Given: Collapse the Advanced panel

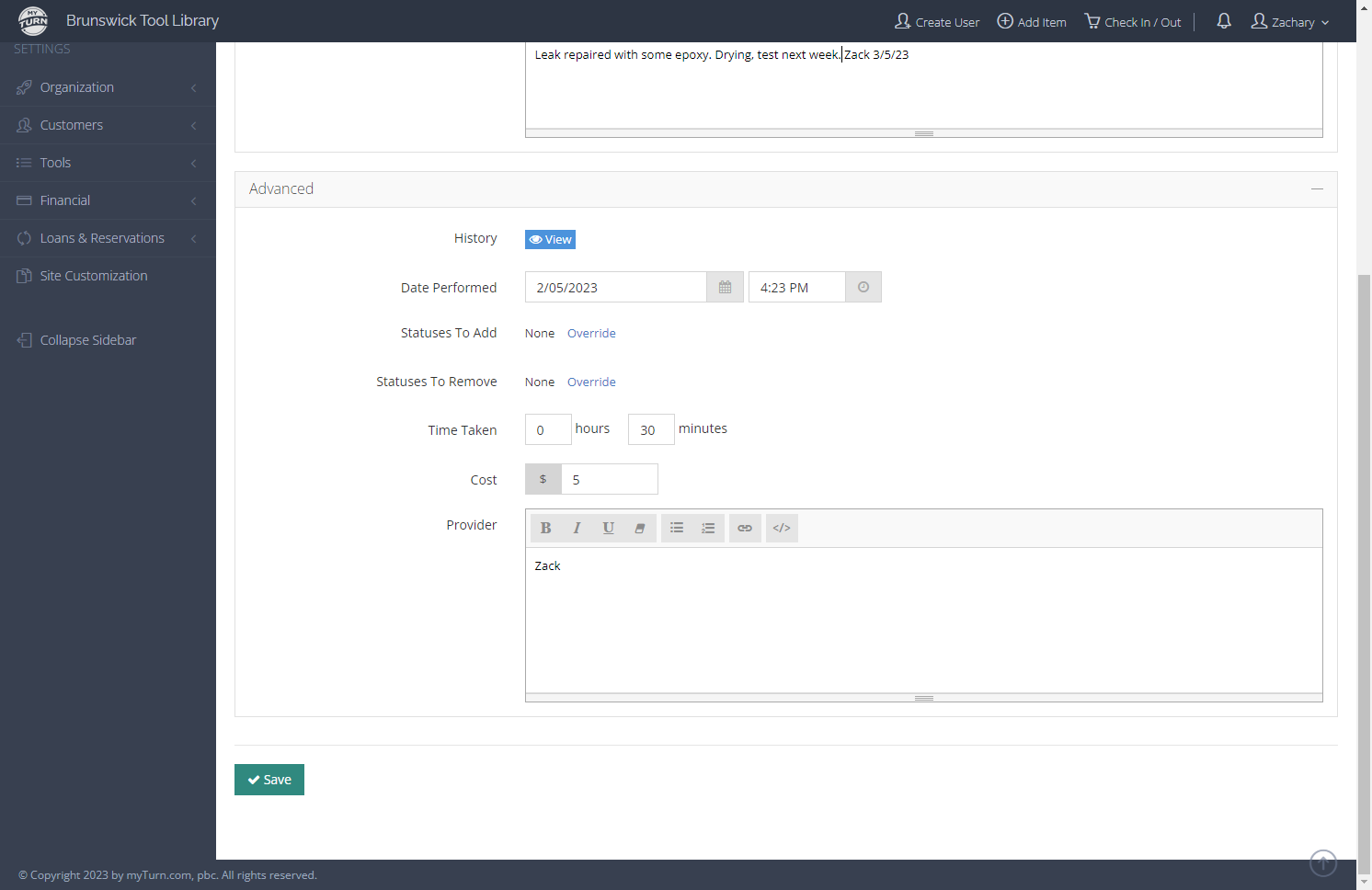Looking at the screenshot, I should click(x=1317, y=188).
